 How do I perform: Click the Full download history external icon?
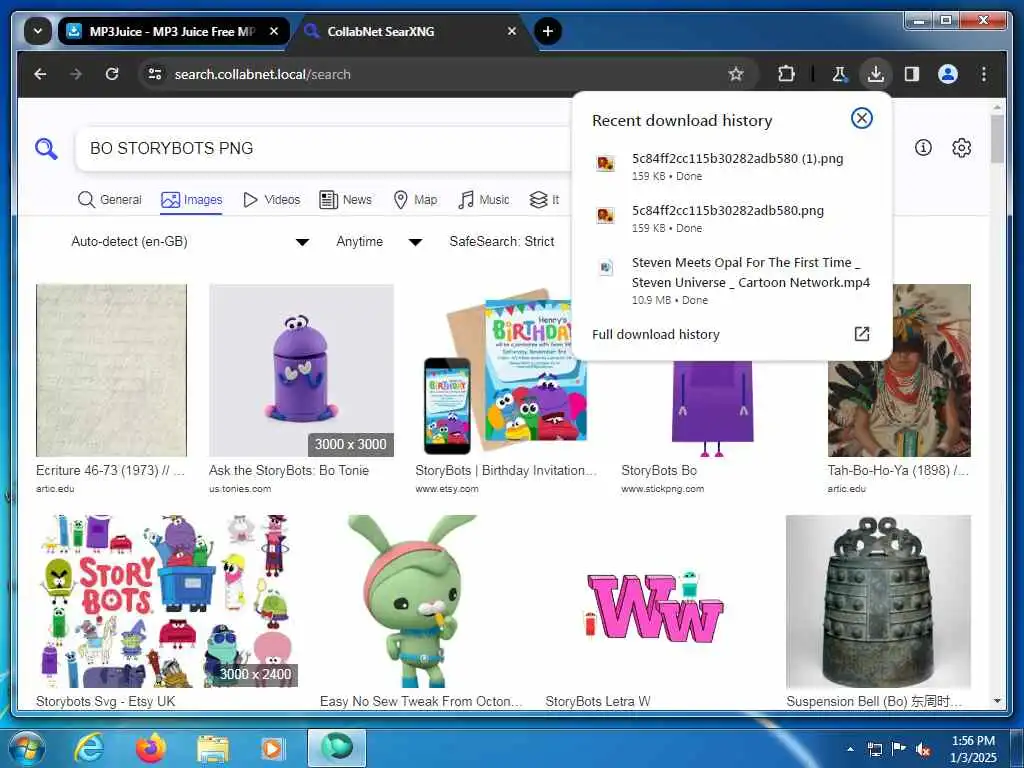click(x=861, y=334)
